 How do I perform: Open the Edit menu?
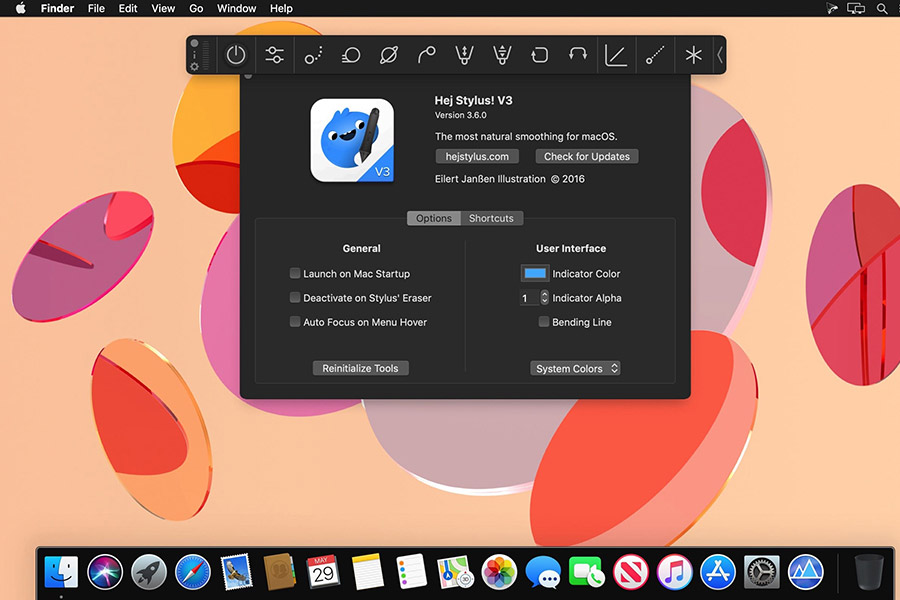pos(128,8)
